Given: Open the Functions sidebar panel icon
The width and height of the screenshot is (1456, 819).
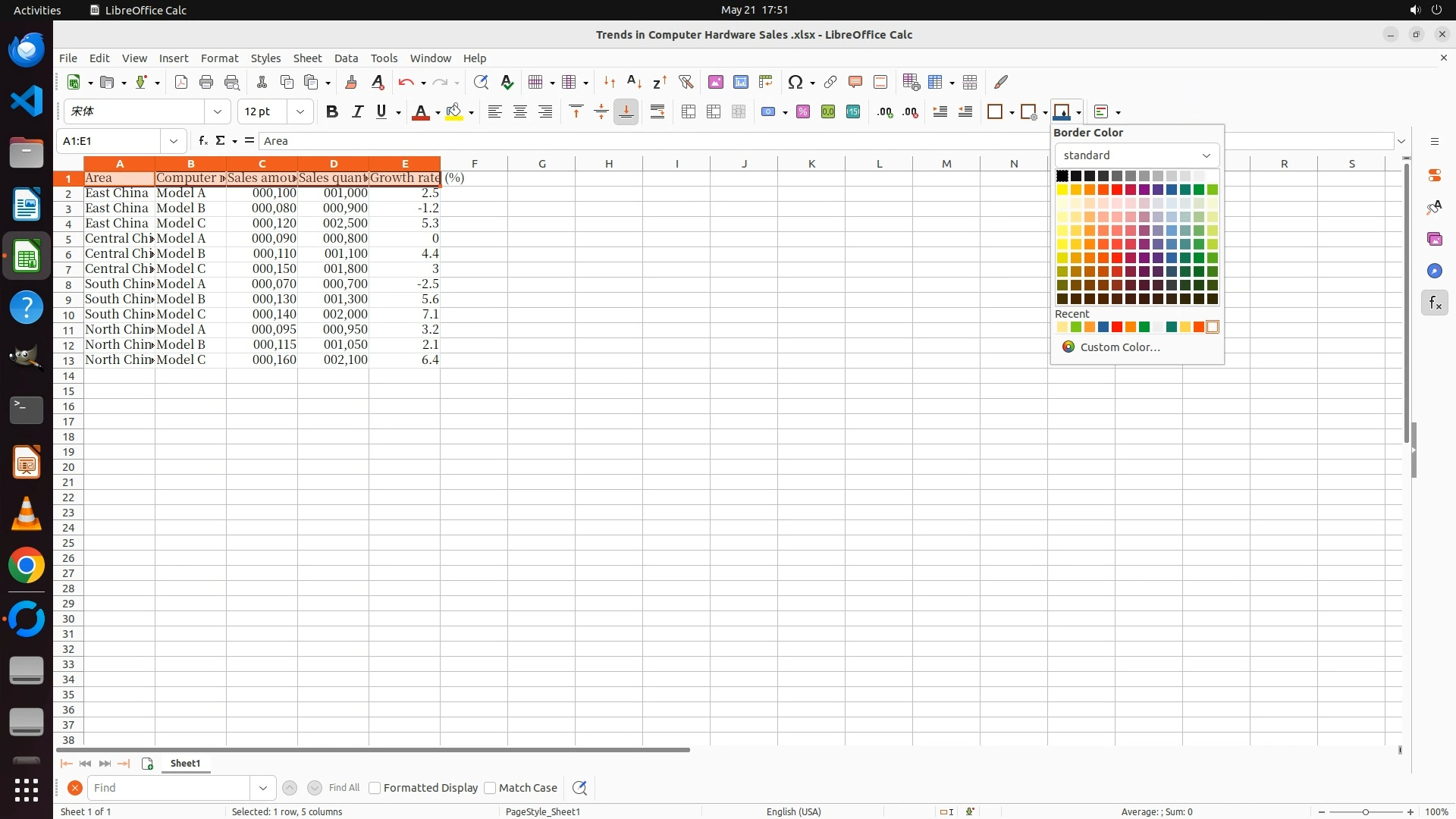Looking at the screenshot, I should pyautogui.click(x=1434, y=303).
